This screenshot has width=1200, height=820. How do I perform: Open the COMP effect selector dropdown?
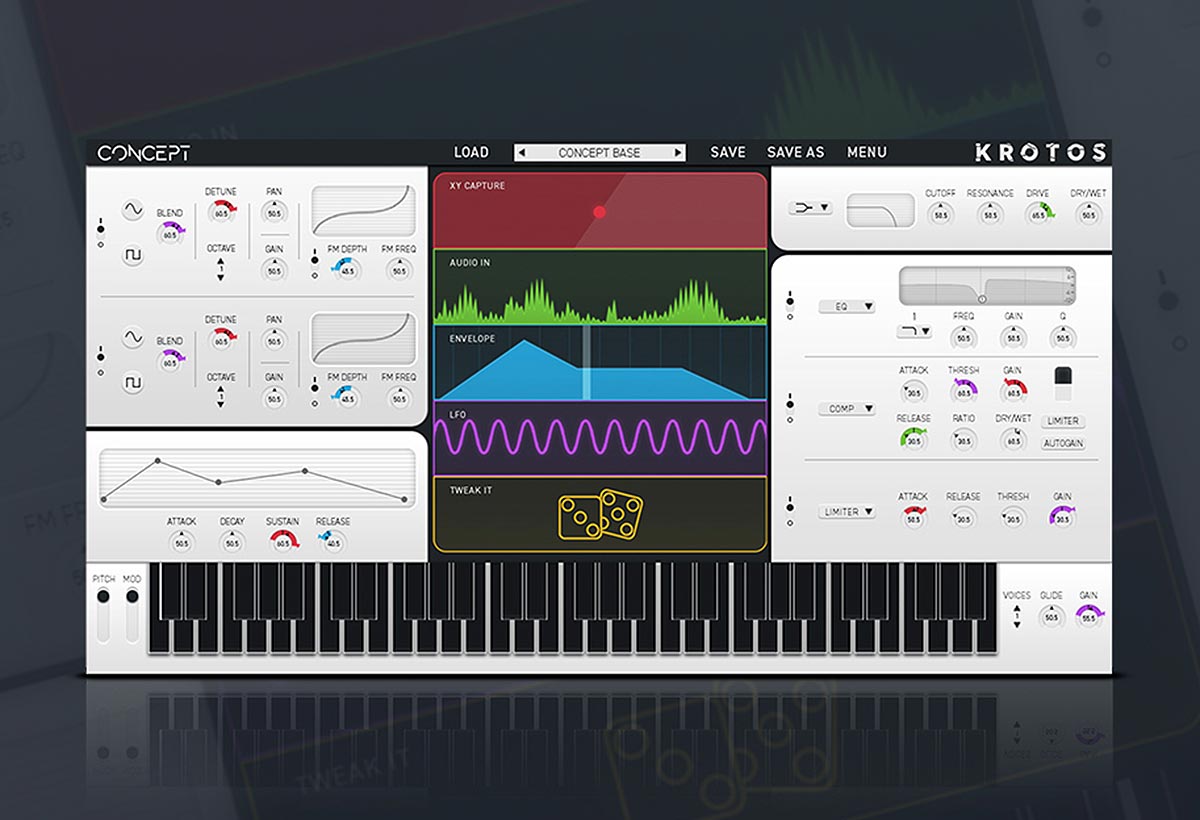(x=847, y=409)
